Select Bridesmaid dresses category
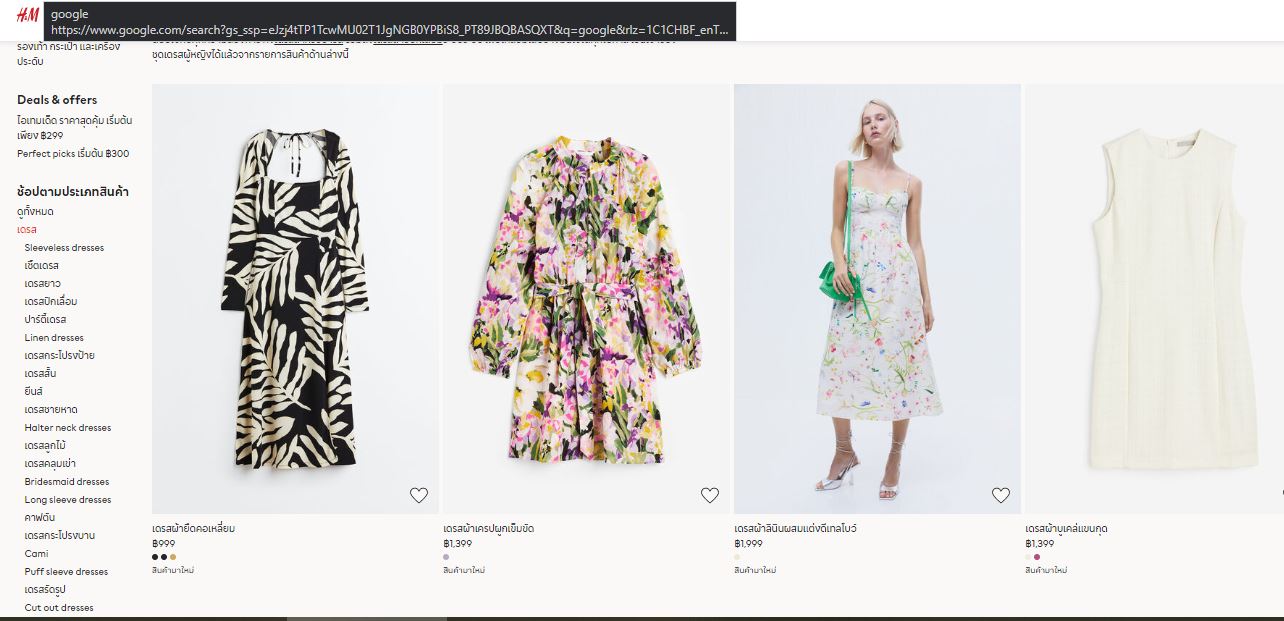This screenshot has width=1284, height=621. coord(67,482)
